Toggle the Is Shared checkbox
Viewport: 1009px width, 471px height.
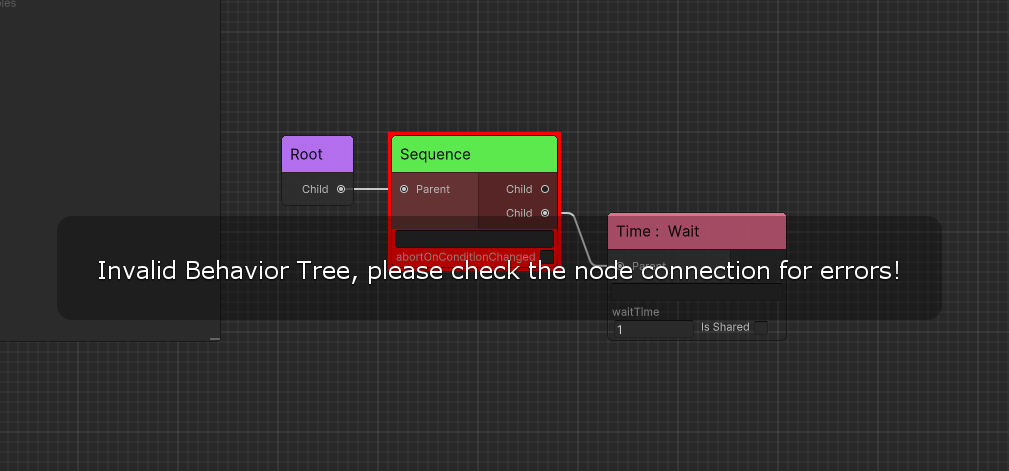click(x=761, y=328)
